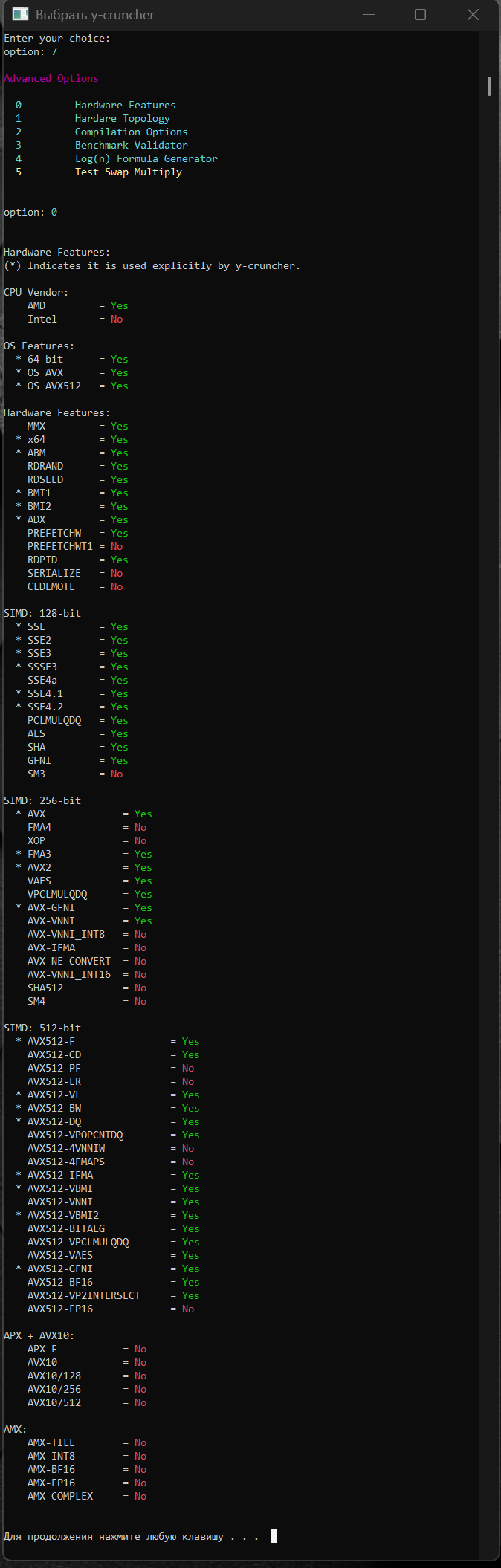501x1568 pixels.
Task: Click the 'SIMD: 512-bit' section heading
Action: tap(42, 1028)
